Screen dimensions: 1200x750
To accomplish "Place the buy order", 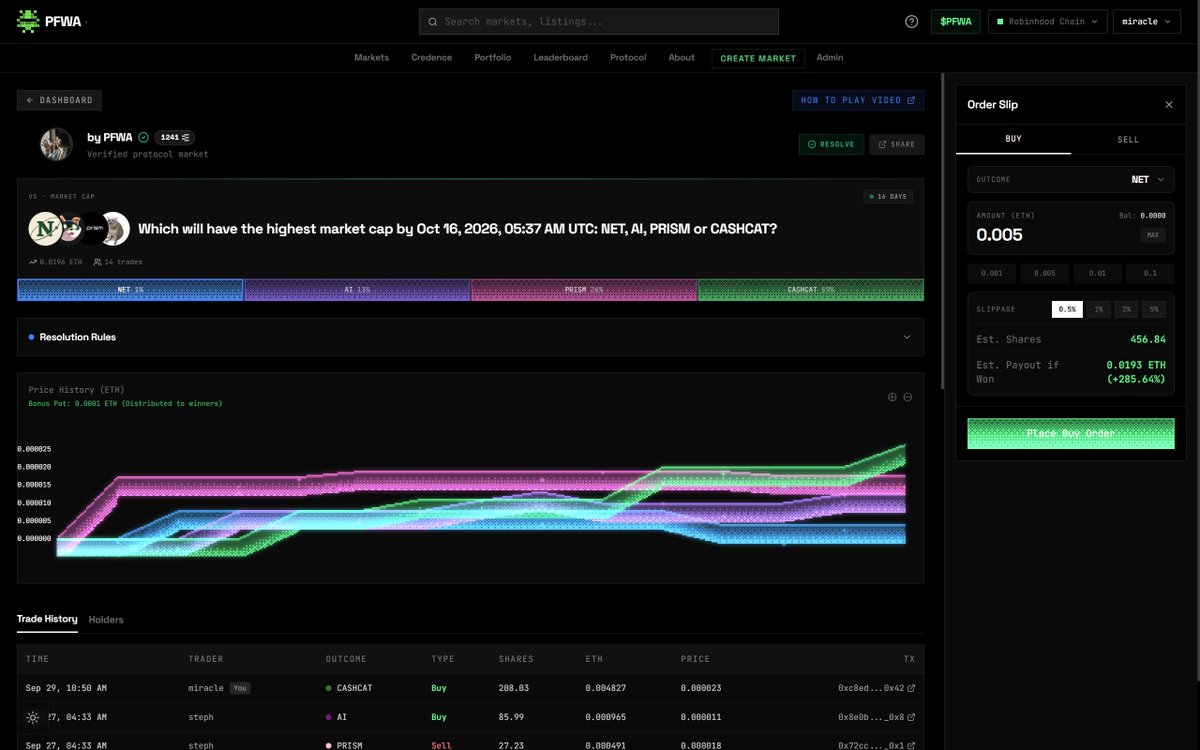I will point(1071,433).
